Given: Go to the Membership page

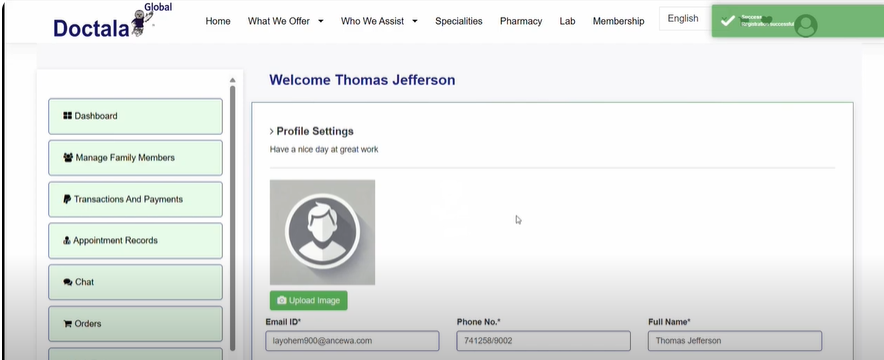Looking at the screenshot, I should [618, 21].
